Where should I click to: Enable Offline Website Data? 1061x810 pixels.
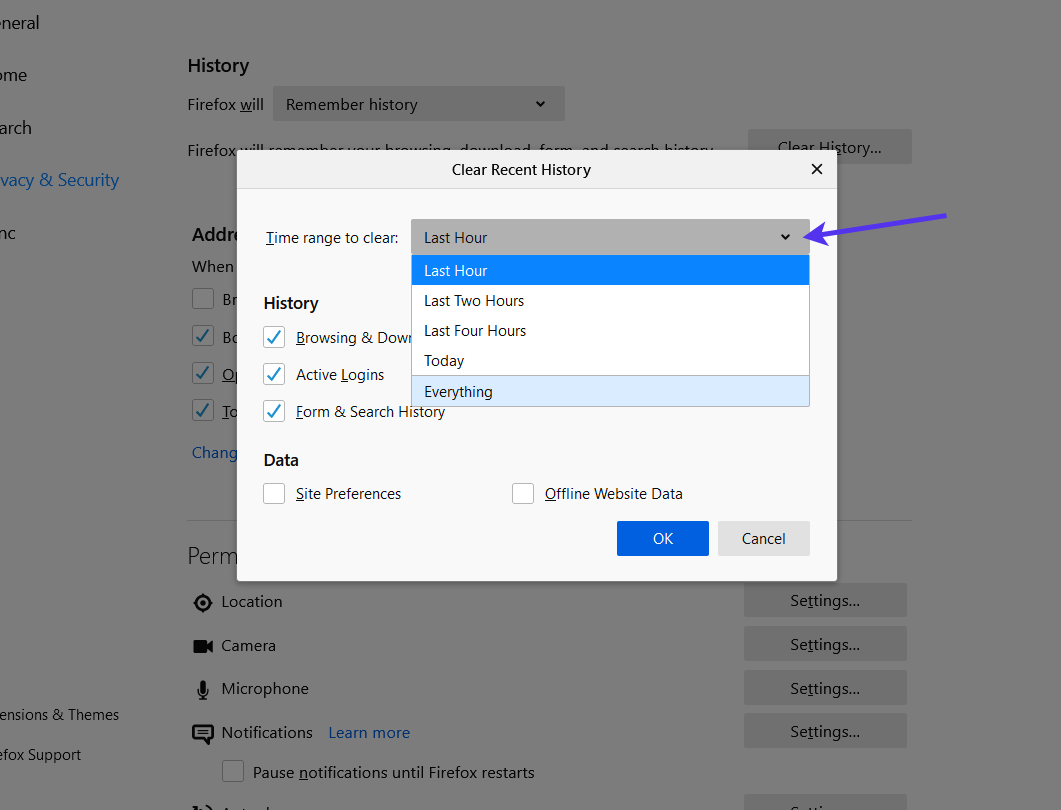pos(522,493)
